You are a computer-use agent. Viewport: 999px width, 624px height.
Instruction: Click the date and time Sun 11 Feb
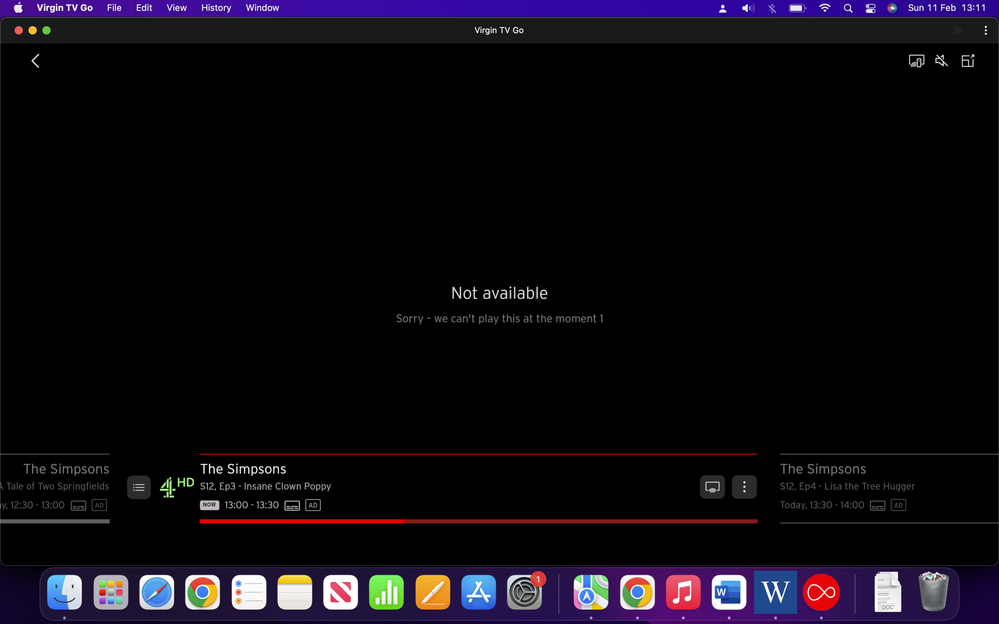click(947, 8)
